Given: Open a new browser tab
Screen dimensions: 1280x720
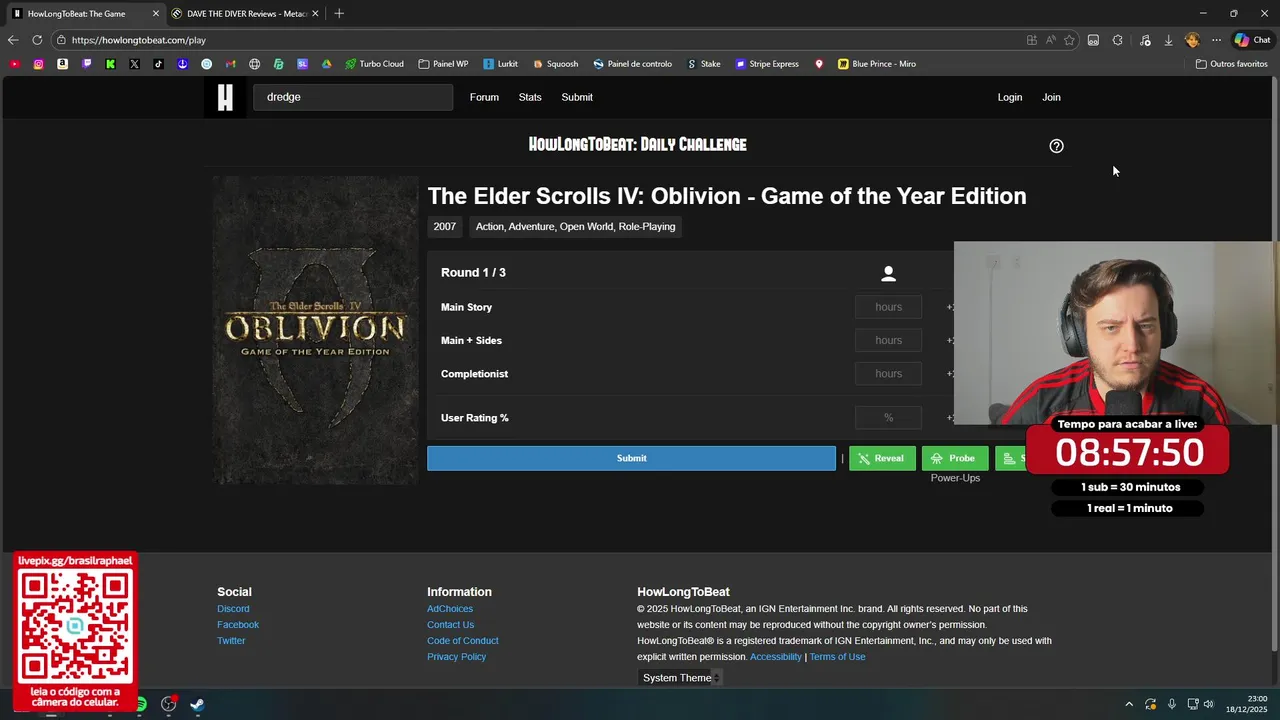Looking at the screenshot, I should [x=339, y=14].
